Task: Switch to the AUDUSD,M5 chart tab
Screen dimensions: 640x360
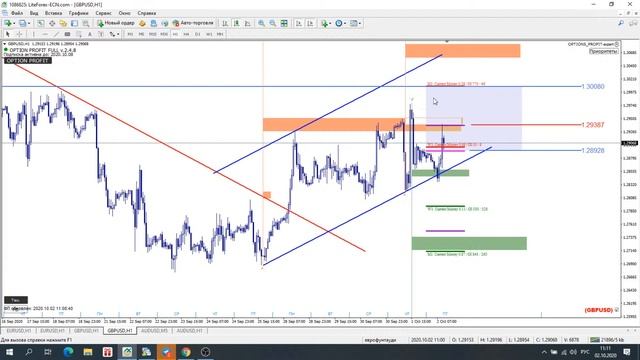Action: (x=154, y=331)
